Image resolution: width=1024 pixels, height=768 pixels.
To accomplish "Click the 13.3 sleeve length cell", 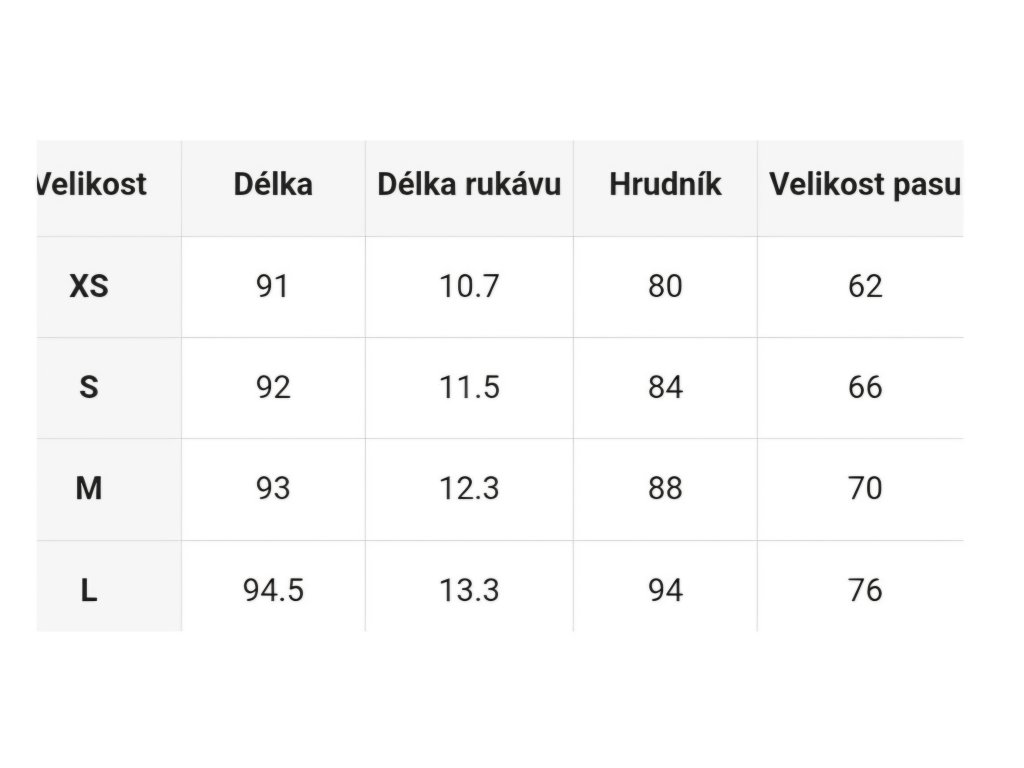I will click(469, 590).
